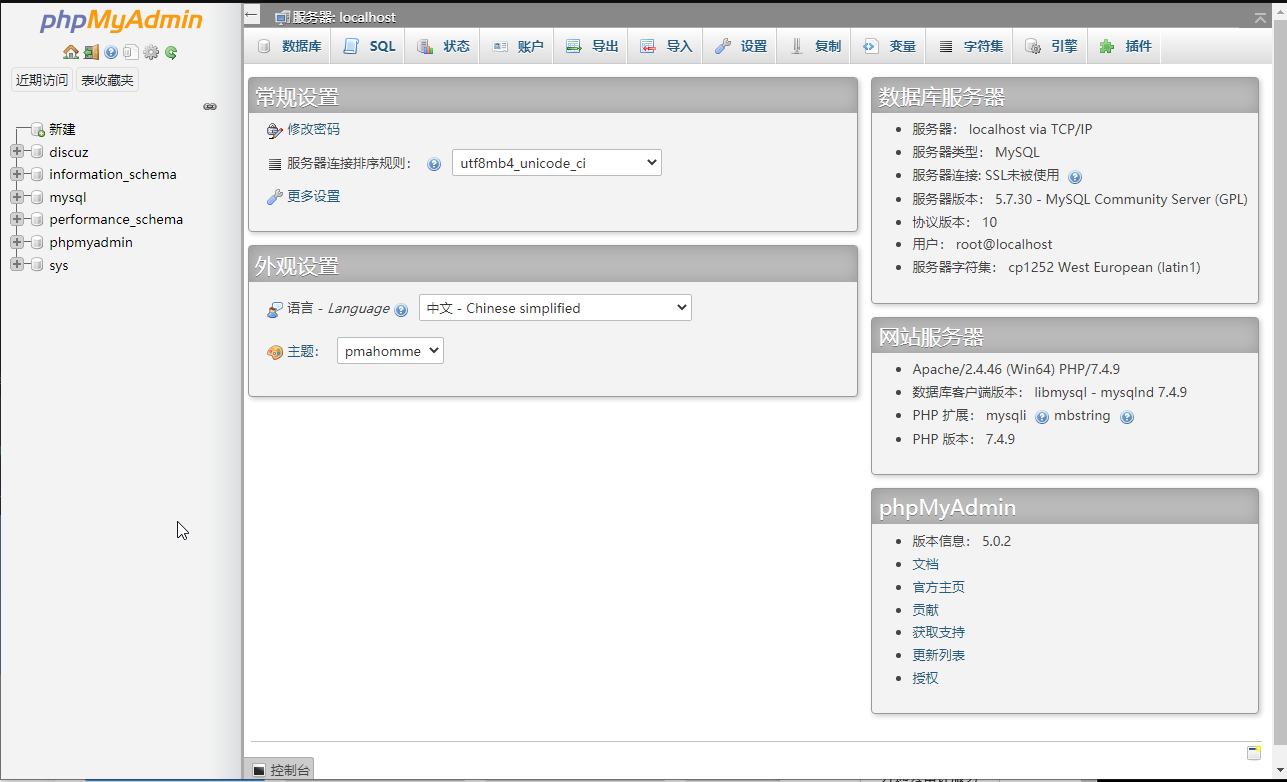The width and height of the screenshot is (1287, 782).
Task: Open the 复制 tab
Action: pyautogui.click(x=814, y=46)
